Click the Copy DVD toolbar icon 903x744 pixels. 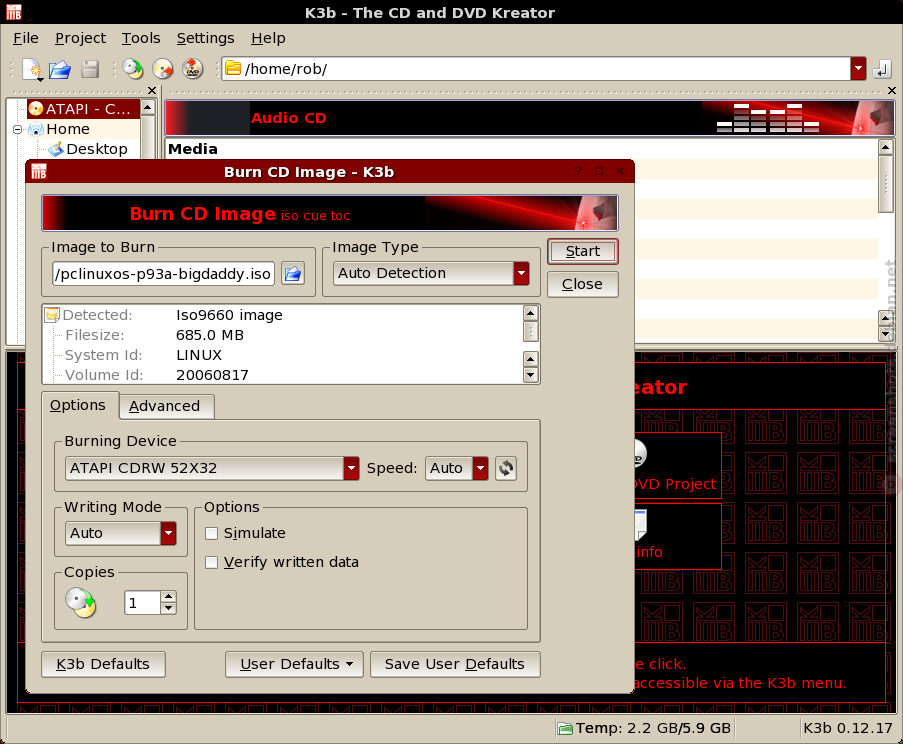coord(193,69)
